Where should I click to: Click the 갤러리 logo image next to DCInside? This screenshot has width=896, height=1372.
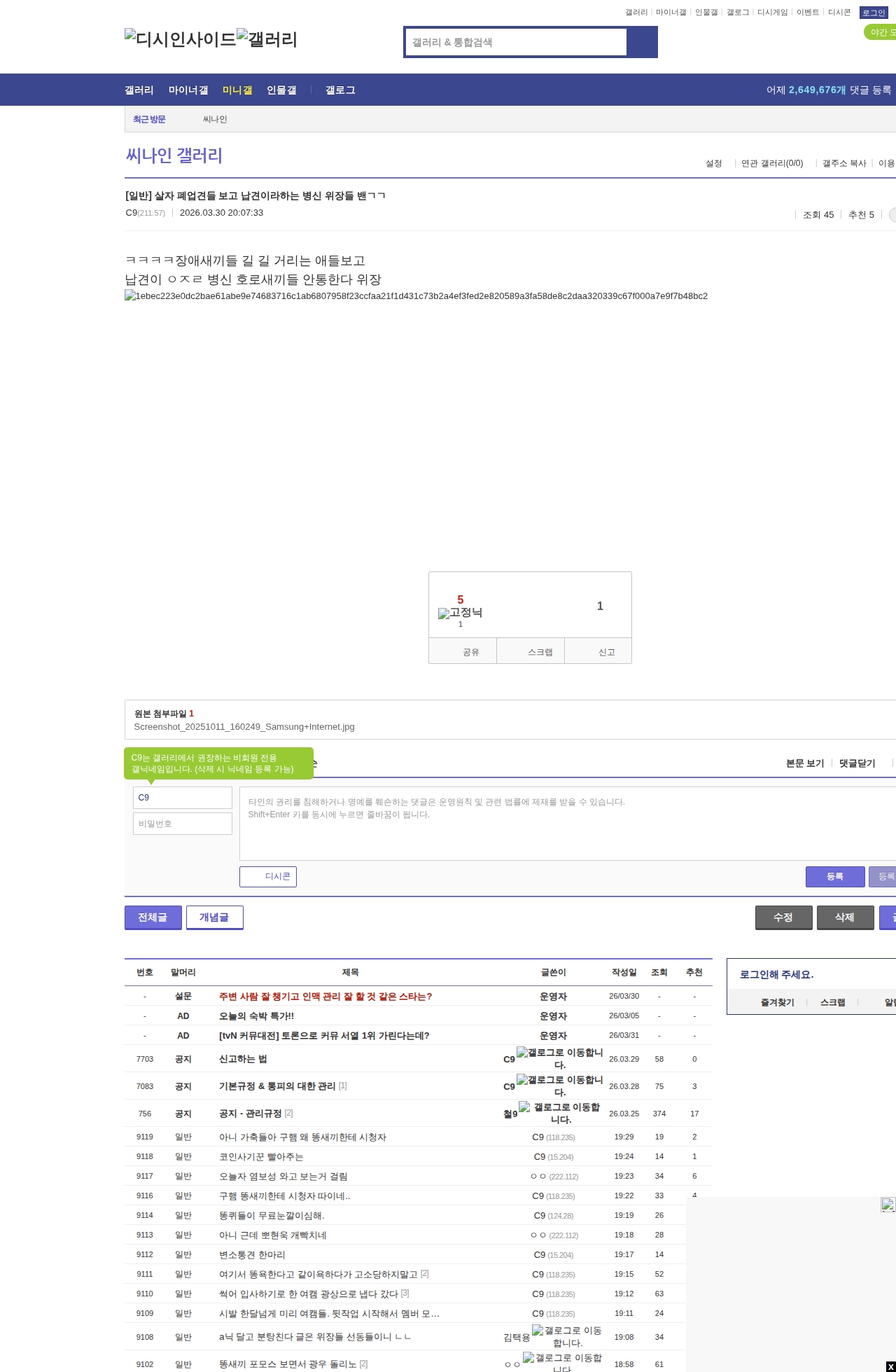(x=267, y=39)
